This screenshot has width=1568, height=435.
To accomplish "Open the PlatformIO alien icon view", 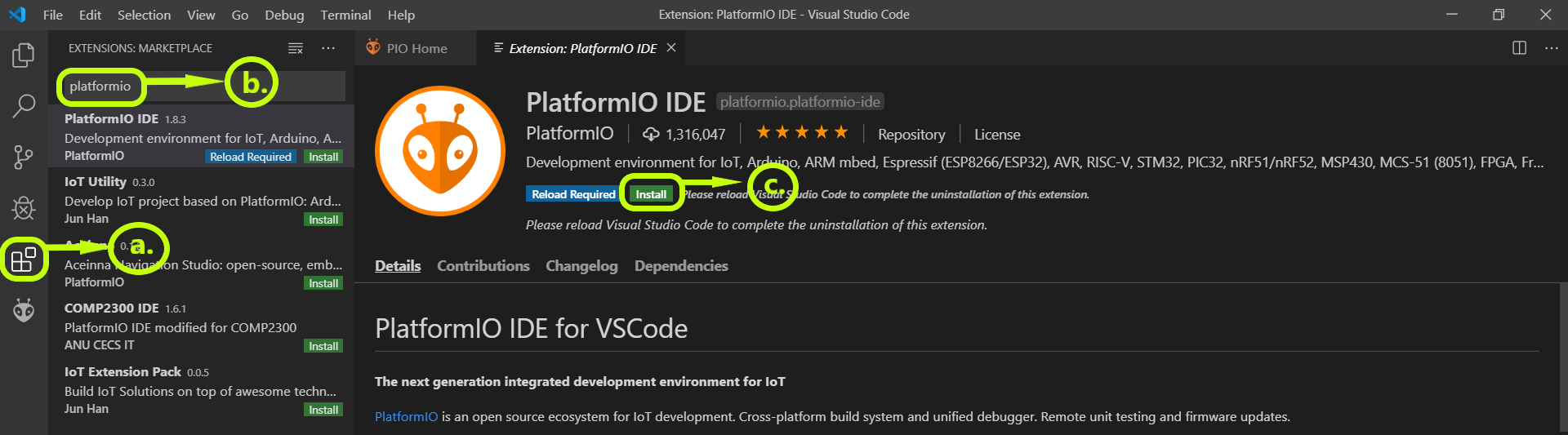I will pyautogui.click(x=24, y=311).
